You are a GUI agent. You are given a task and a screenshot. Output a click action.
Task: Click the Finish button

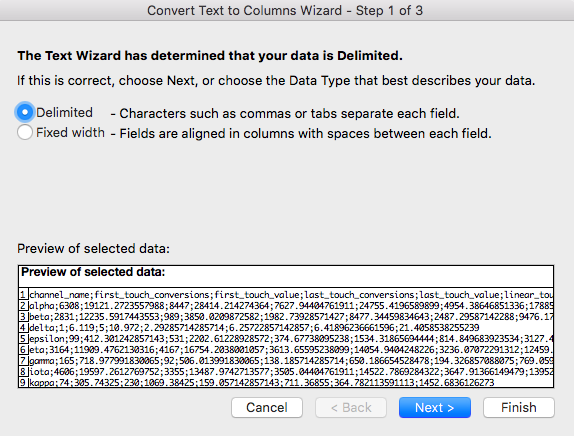[519, 407]
